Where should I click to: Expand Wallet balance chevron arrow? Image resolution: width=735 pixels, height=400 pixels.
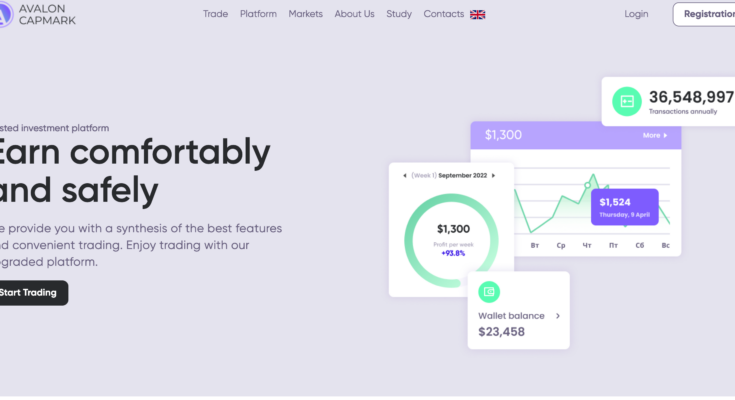click(x=558, y=316)
